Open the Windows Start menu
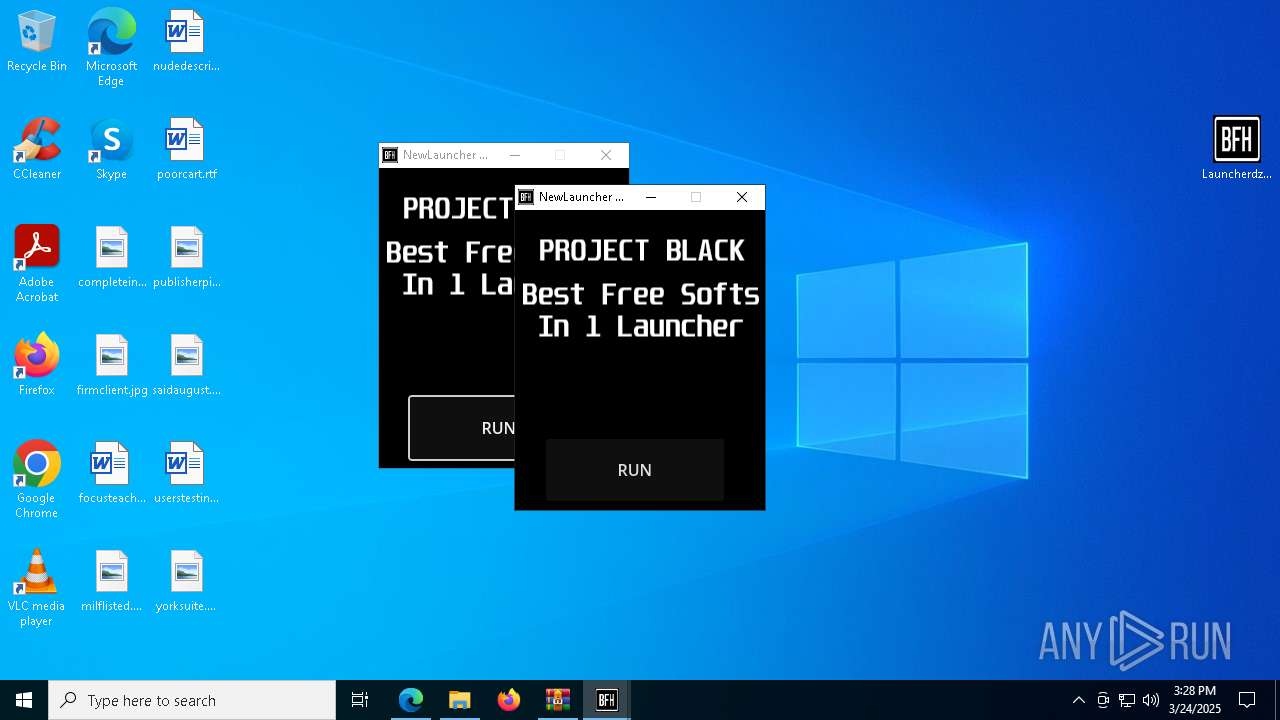1280x720 pixels. tap(24, 700)
